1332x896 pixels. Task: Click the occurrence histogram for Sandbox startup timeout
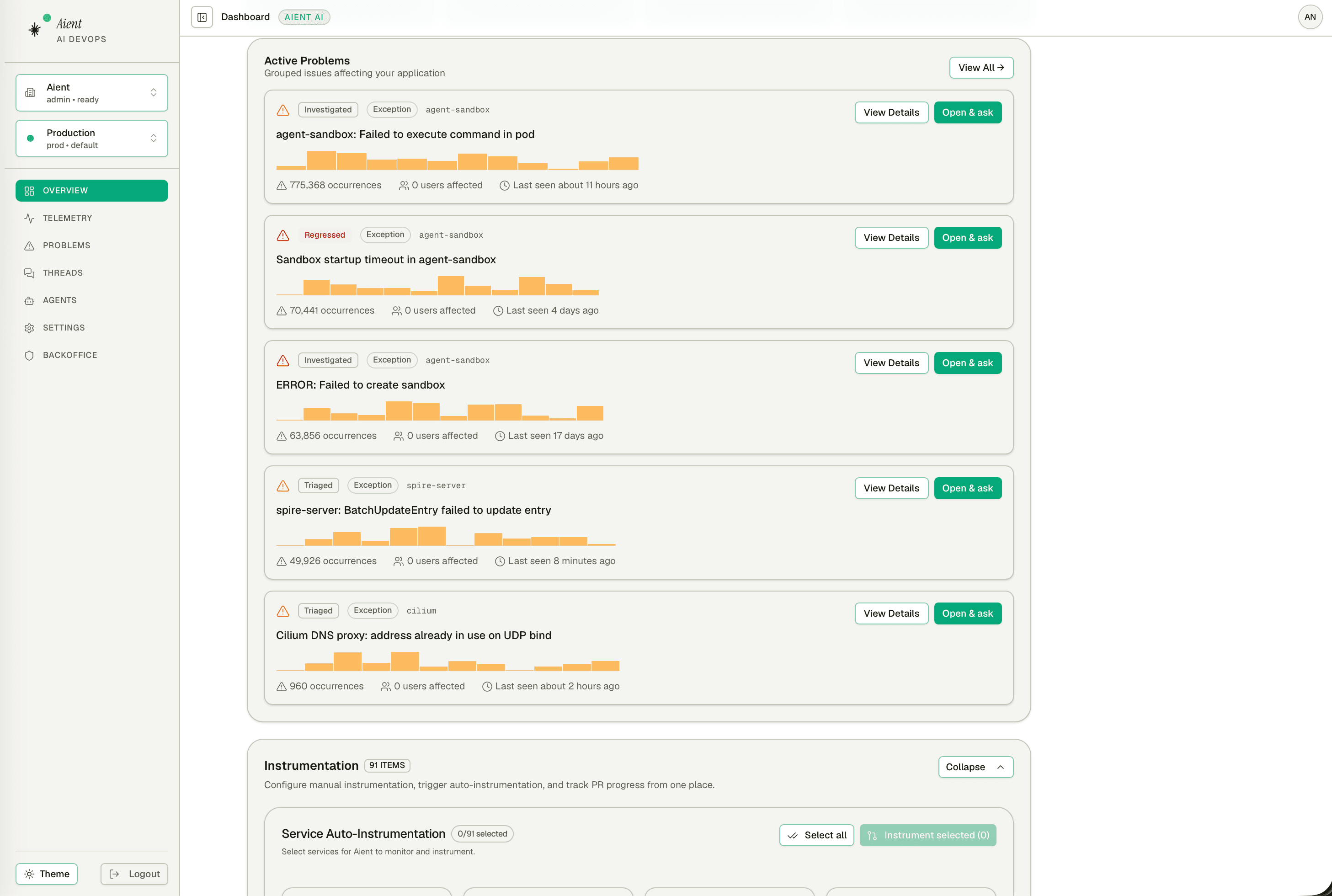point(437,285)
